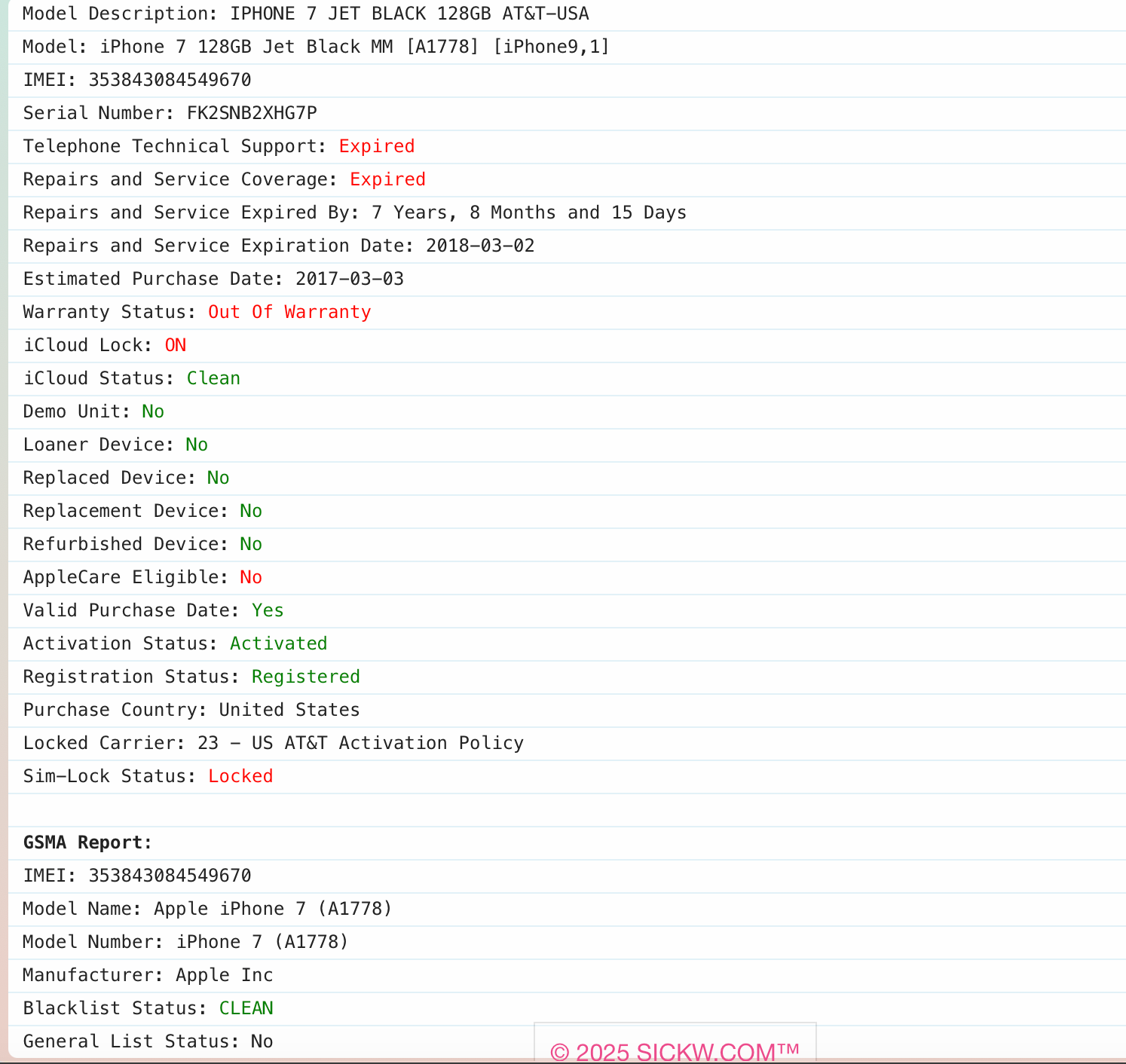1126x1064 pixels.
Task: Select the 'Activated' activation status
Action: [279, 644]
